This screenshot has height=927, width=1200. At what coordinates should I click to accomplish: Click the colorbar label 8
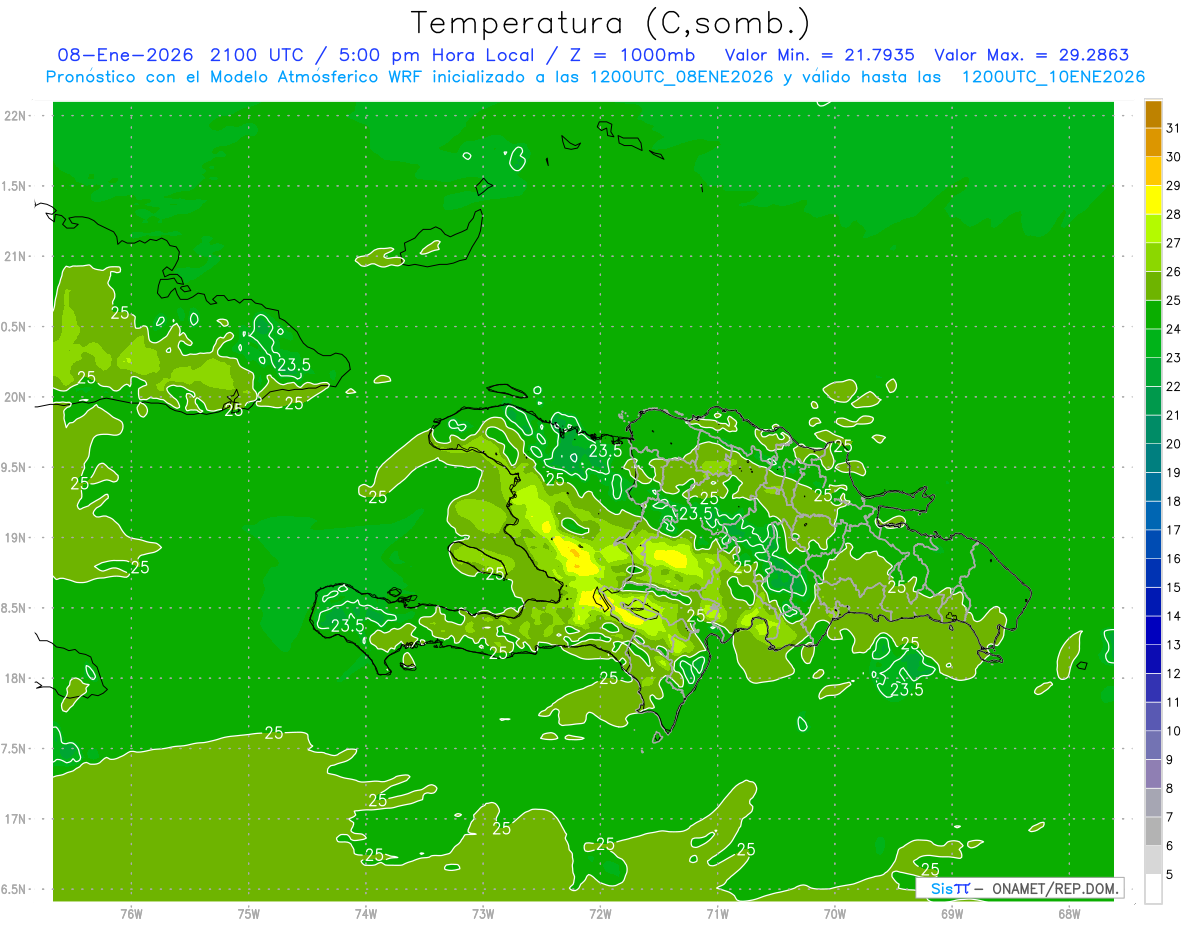(1170, 788)
